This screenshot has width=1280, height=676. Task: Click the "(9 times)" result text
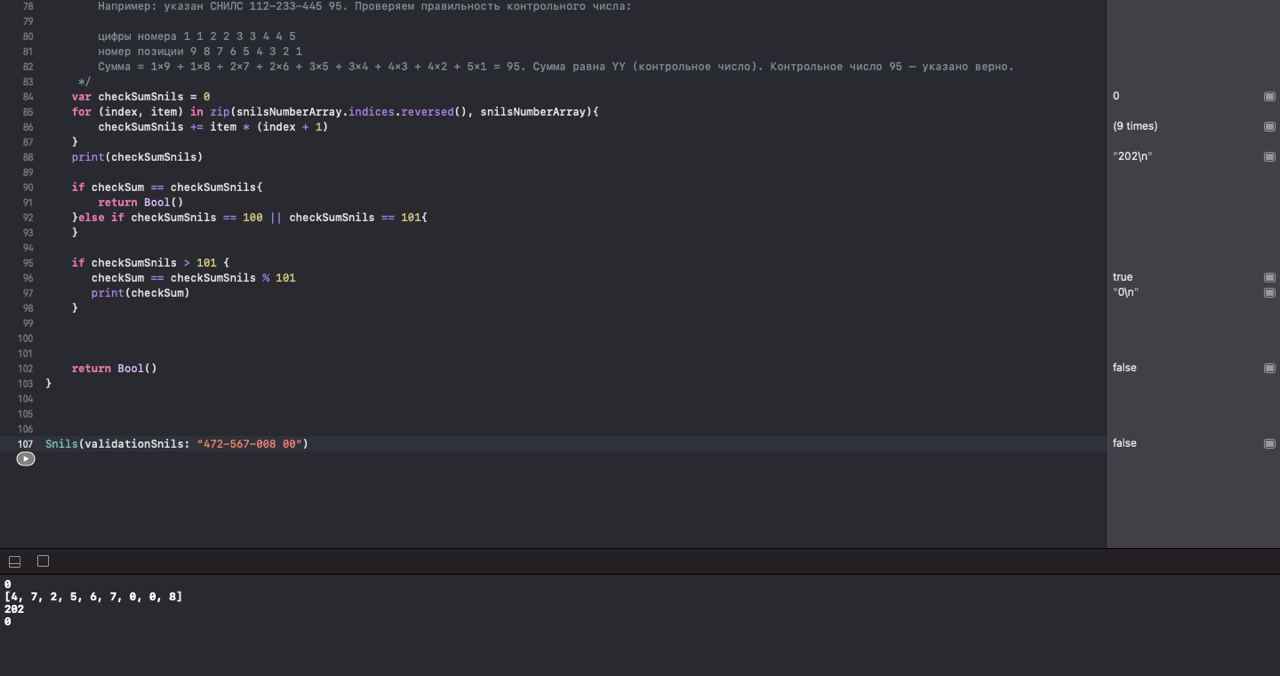point(1135,126)
